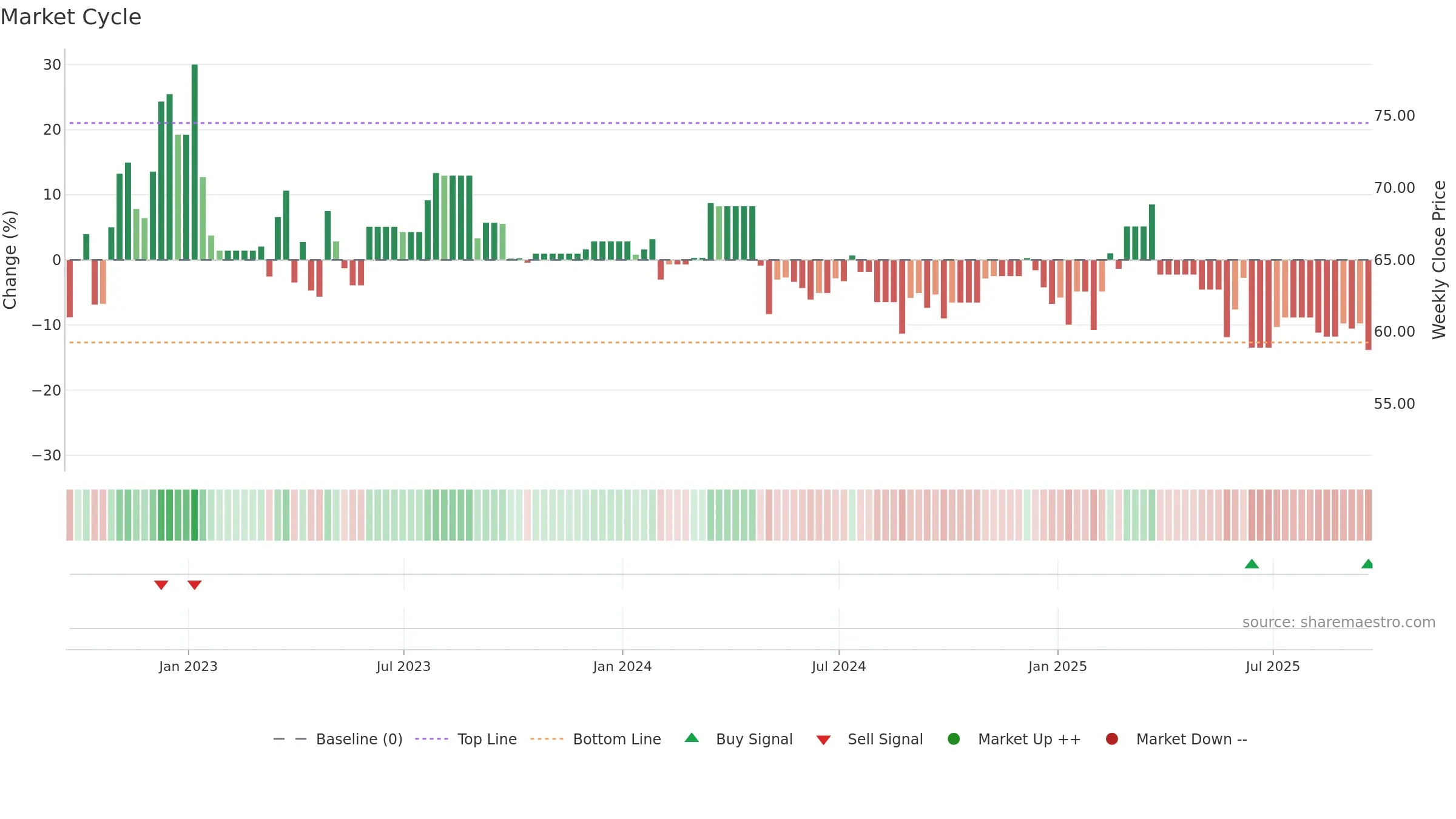Click the Market Cycle chart title
Viewport: 1456px width, 819px height.
click(x=71, y=17)
